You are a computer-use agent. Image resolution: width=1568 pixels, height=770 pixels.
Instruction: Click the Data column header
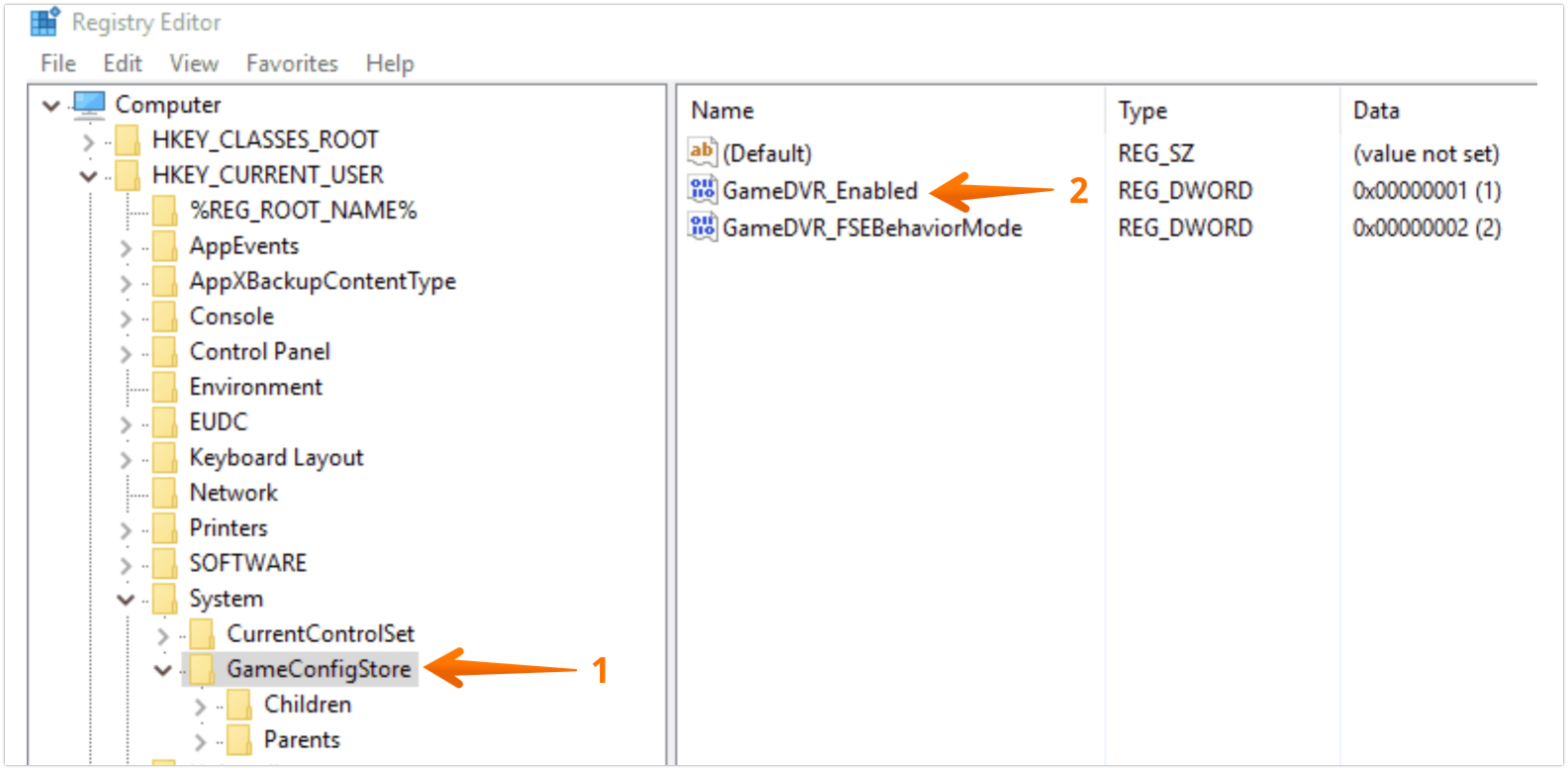1376,111
